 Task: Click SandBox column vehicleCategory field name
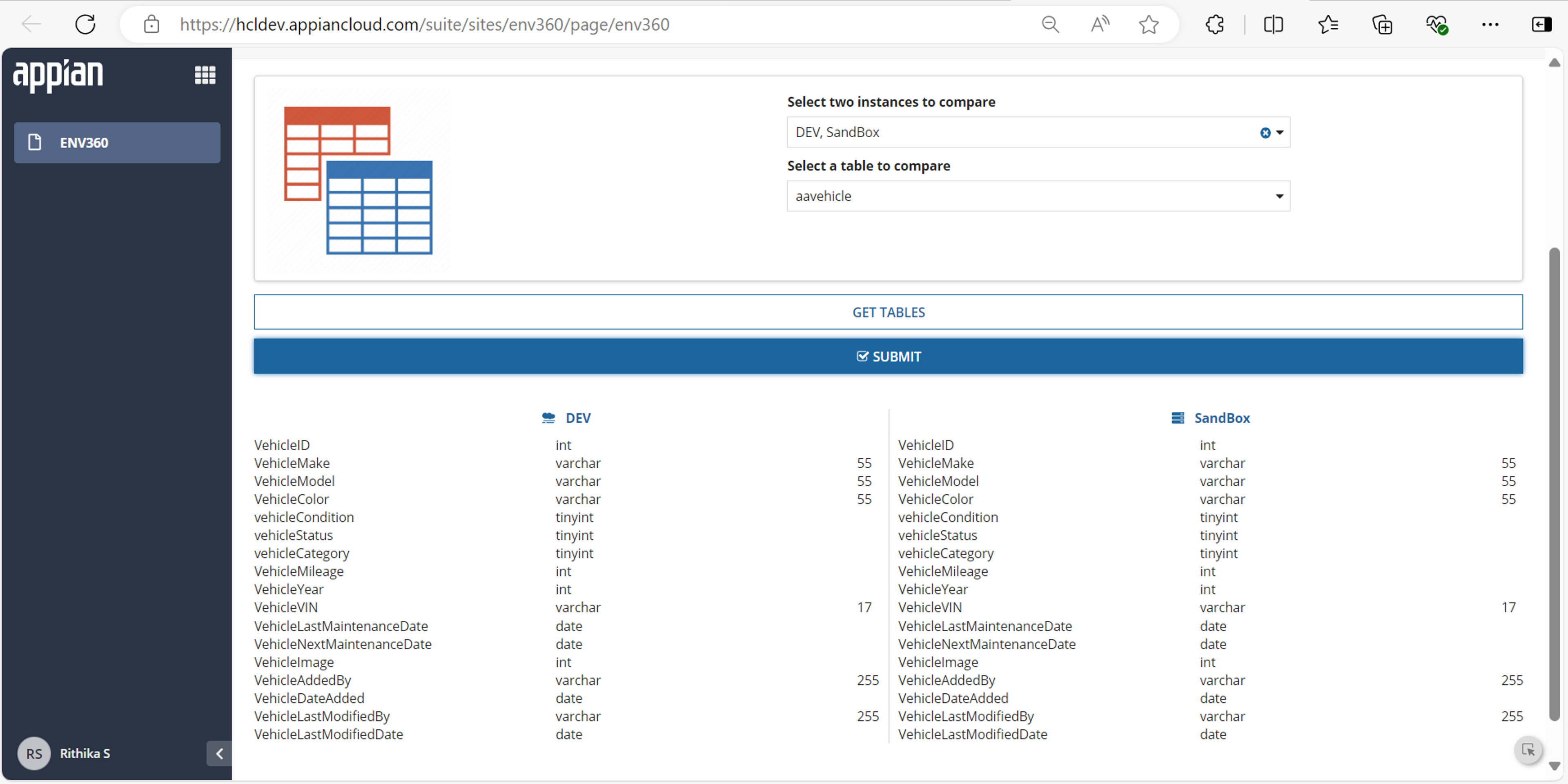[x=945, y=554]
